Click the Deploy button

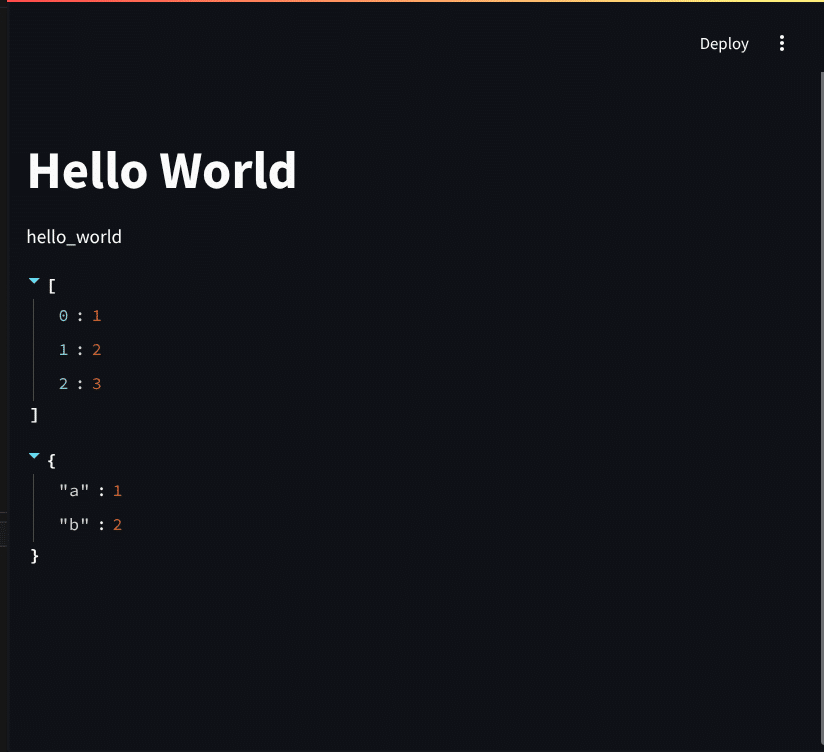click(723, 43)
